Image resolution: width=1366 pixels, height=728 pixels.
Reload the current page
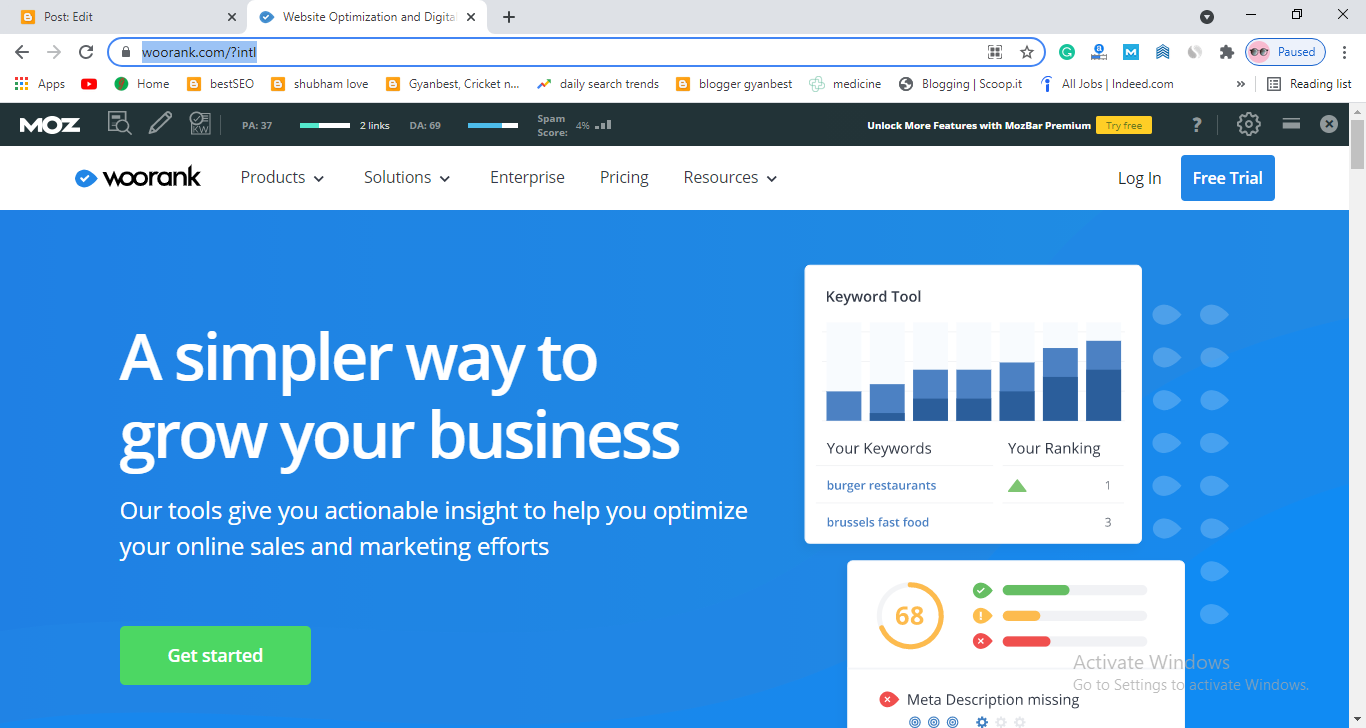pos(87,52)
